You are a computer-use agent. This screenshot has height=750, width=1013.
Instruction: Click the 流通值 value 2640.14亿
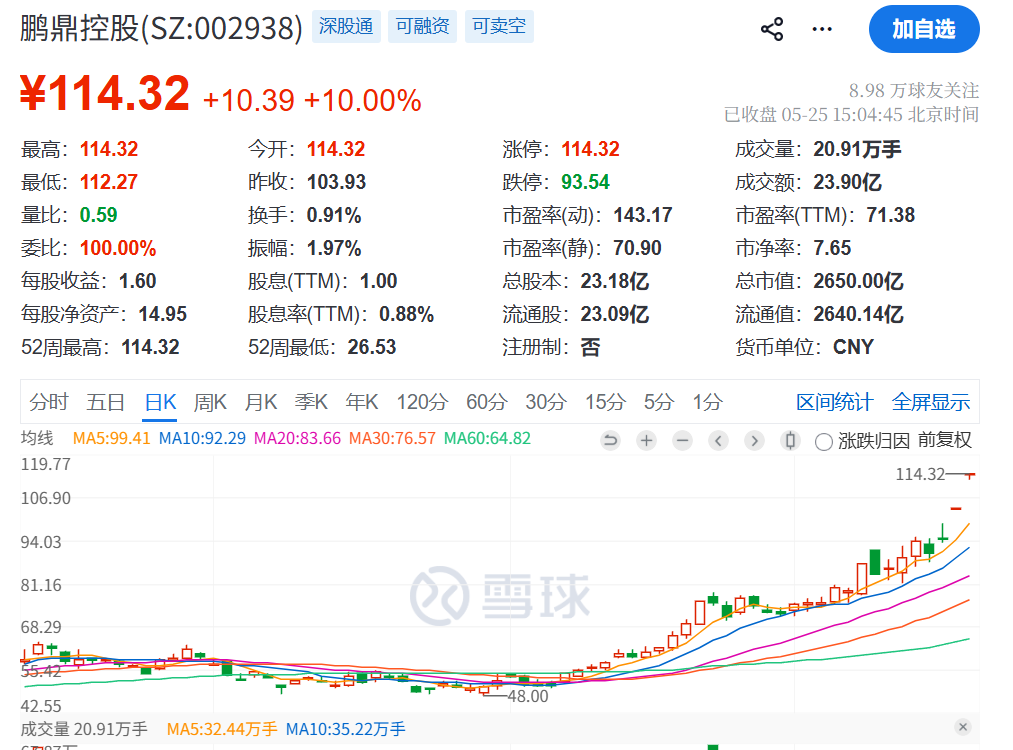[x=858, y=314]
